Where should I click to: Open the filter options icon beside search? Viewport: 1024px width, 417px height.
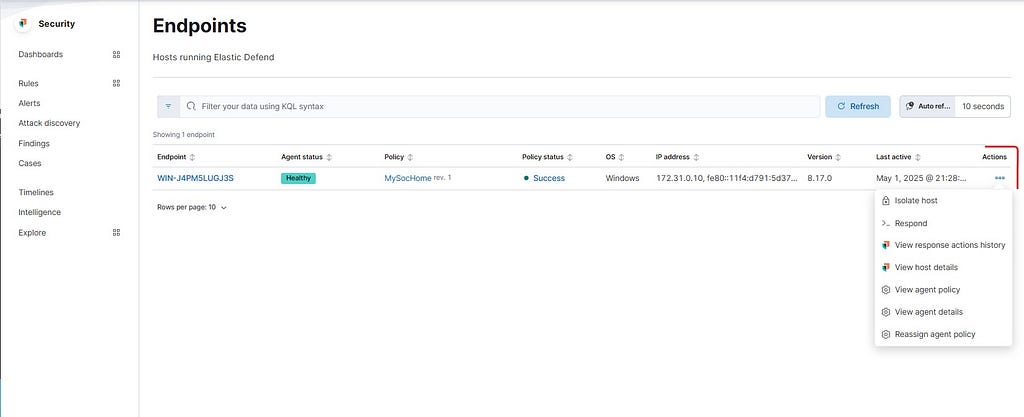click(168, 106)
